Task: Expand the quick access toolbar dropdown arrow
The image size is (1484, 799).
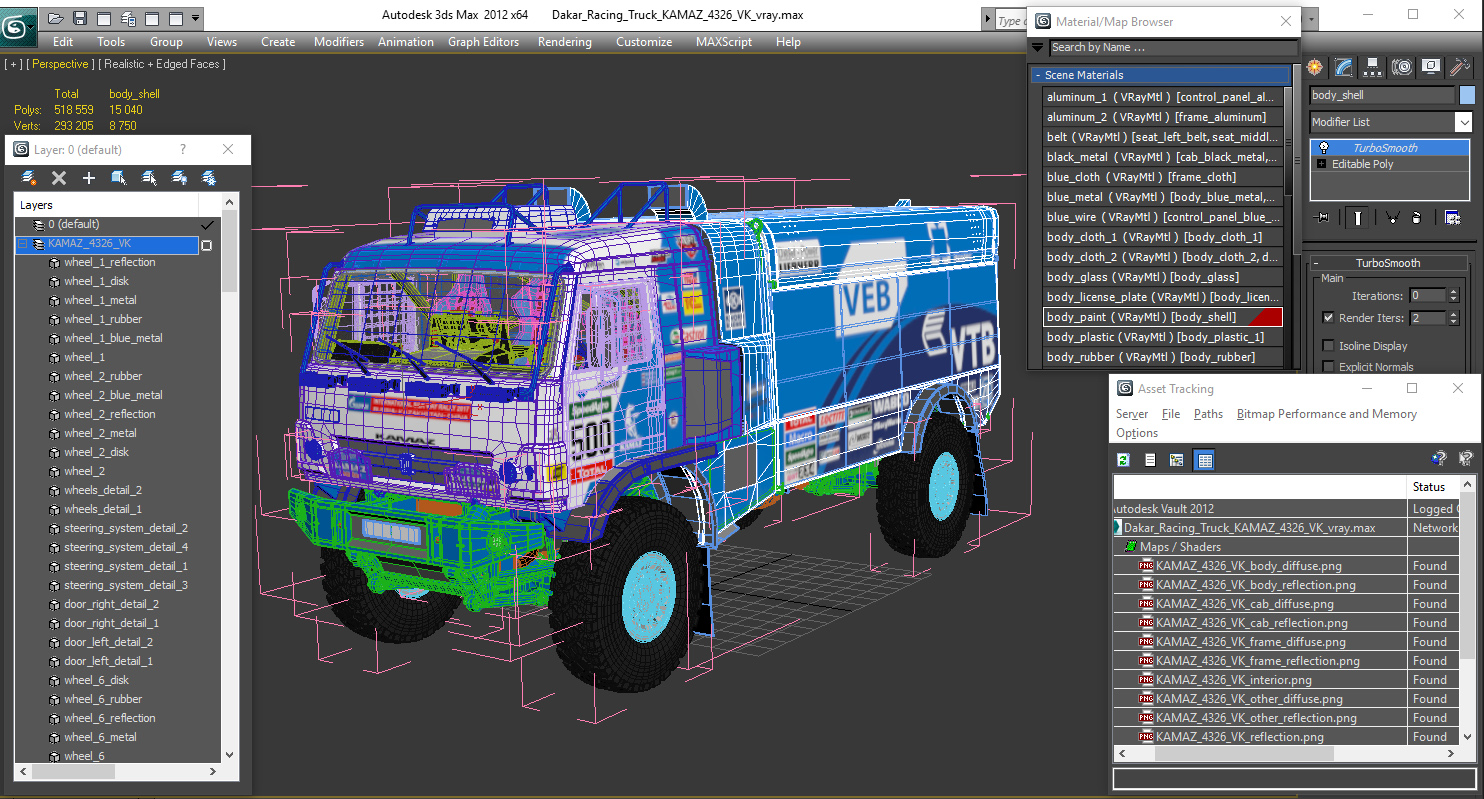Action: 195,18
